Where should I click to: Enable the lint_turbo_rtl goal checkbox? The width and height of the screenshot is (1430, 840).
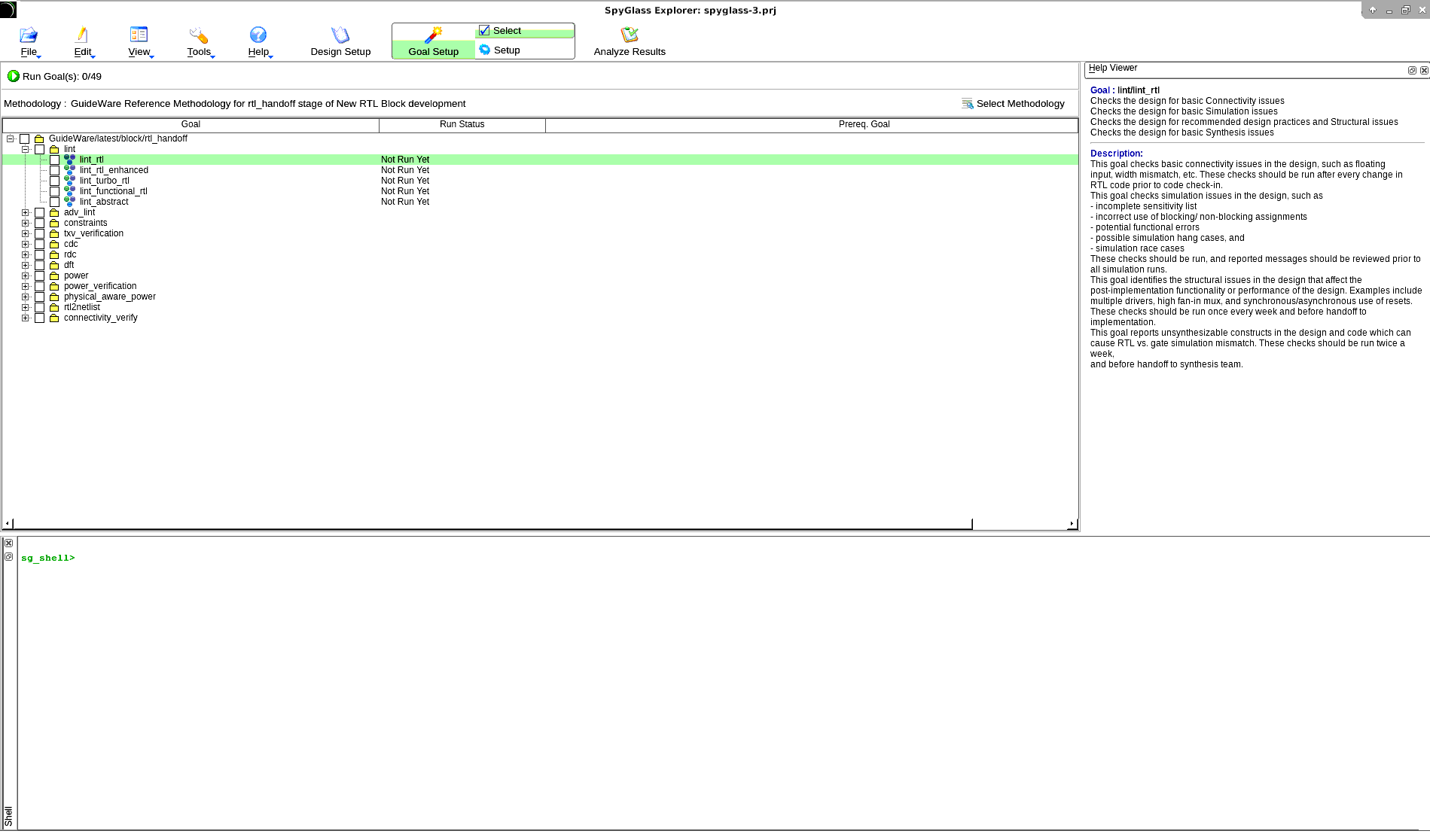pos(55,181)
